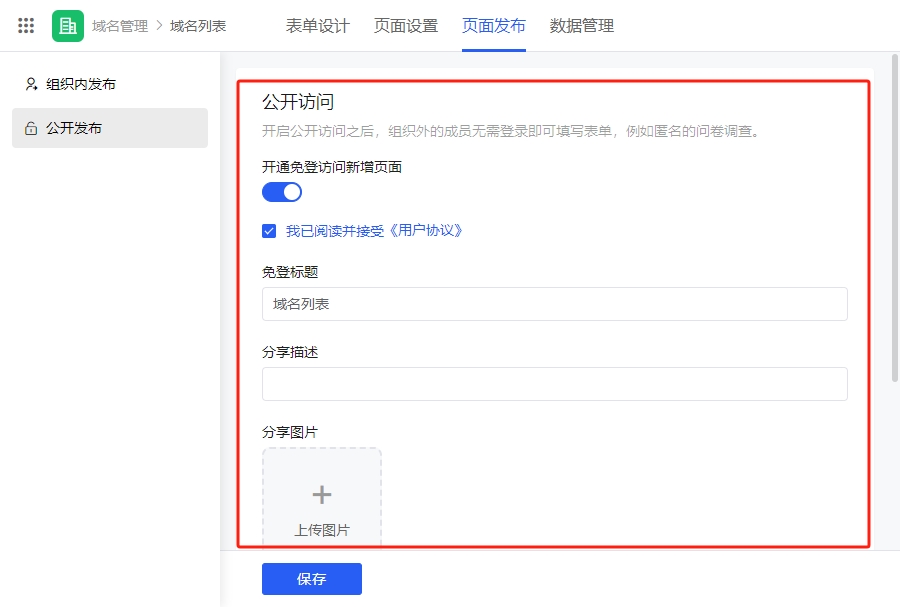900x607 pixels.
Task: Click the lock icon beside 公开发布
Action: tap(31, 129)
